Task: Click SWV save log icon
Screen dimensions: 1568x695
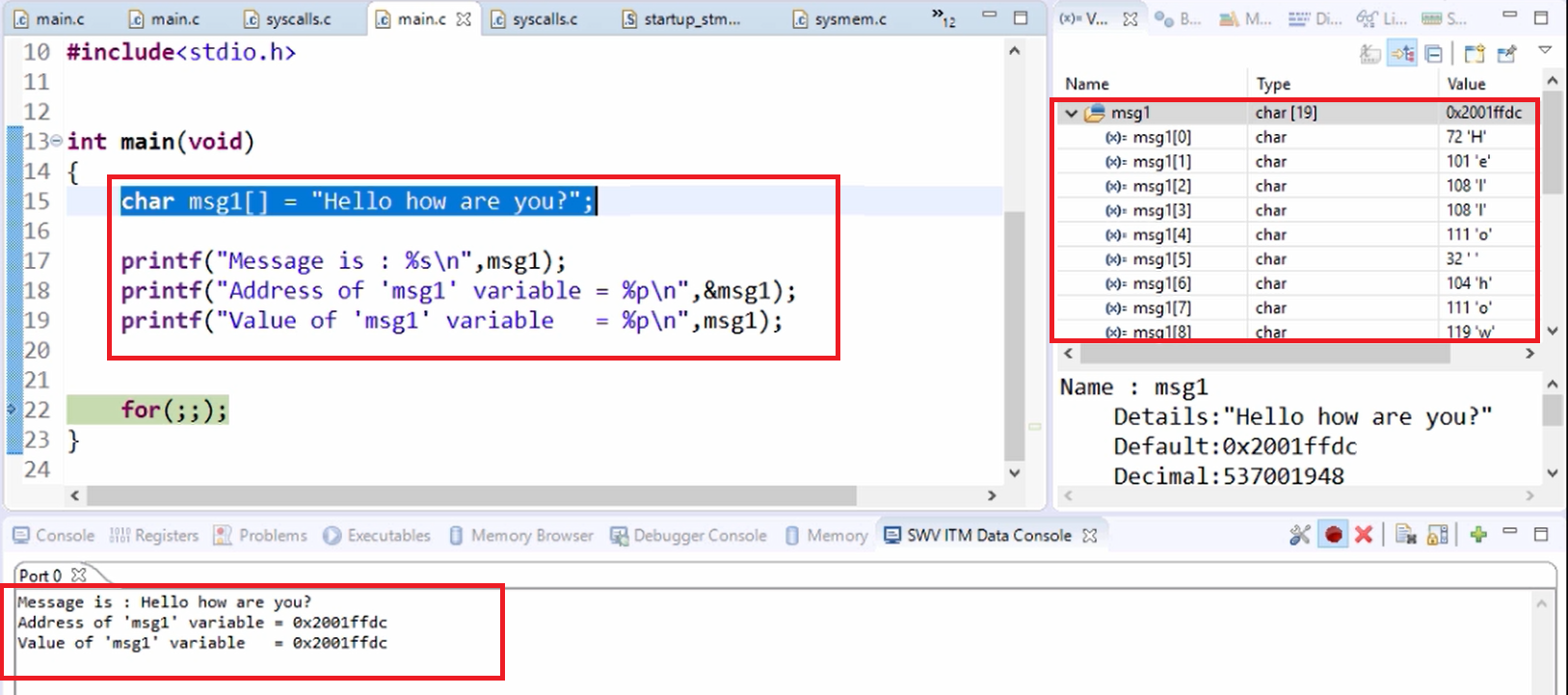Action: [1405, 534]
